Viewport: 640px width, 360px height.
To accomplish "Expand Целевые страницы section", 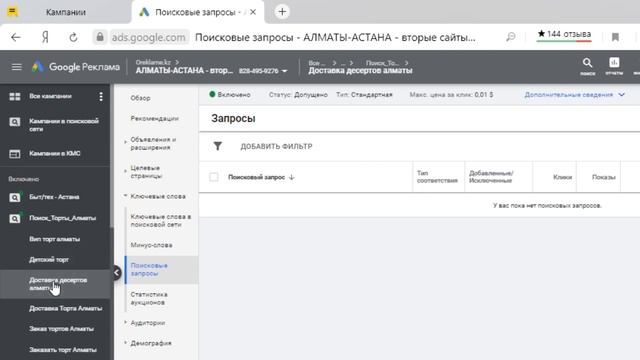I will (x=125, y=171).
